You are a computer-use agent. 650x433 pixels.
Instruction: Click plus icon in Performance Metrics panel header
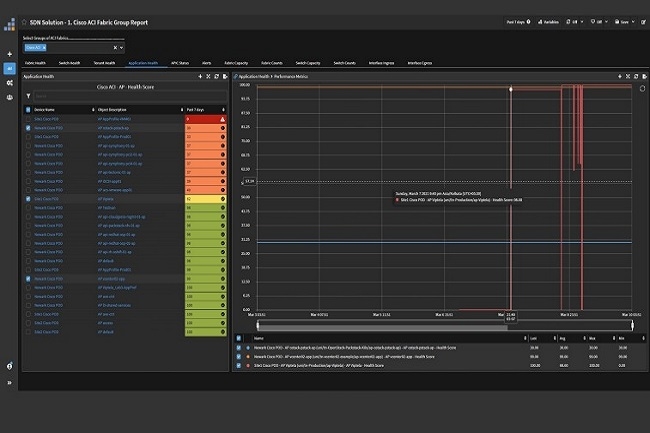click(x=620, y=77)
